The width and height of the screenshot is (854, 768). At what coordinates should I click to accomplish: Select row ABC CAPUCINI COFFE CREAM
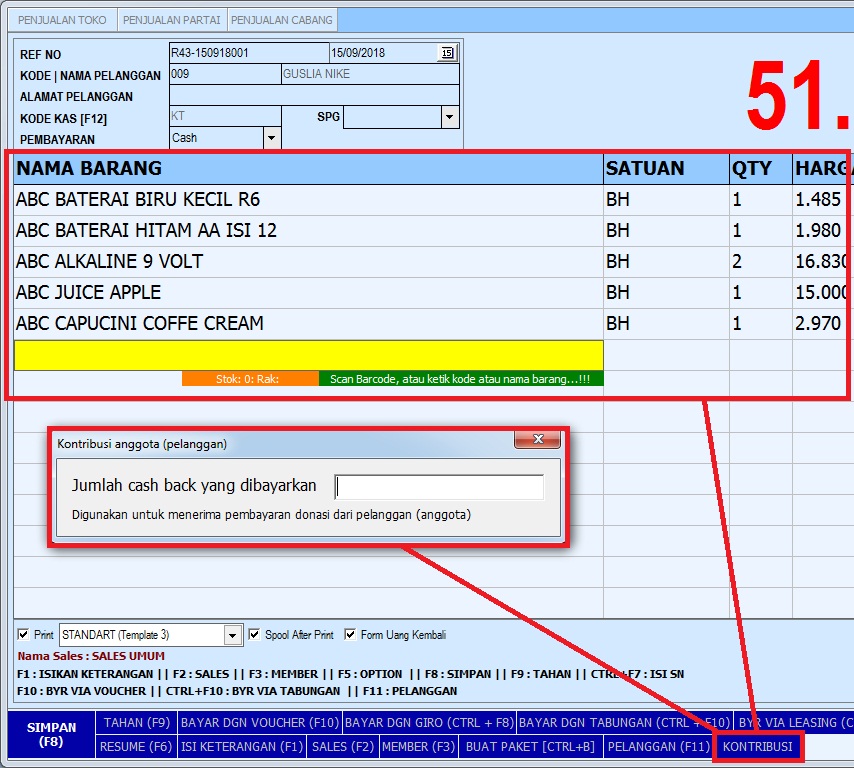click(x=308, y=324)
